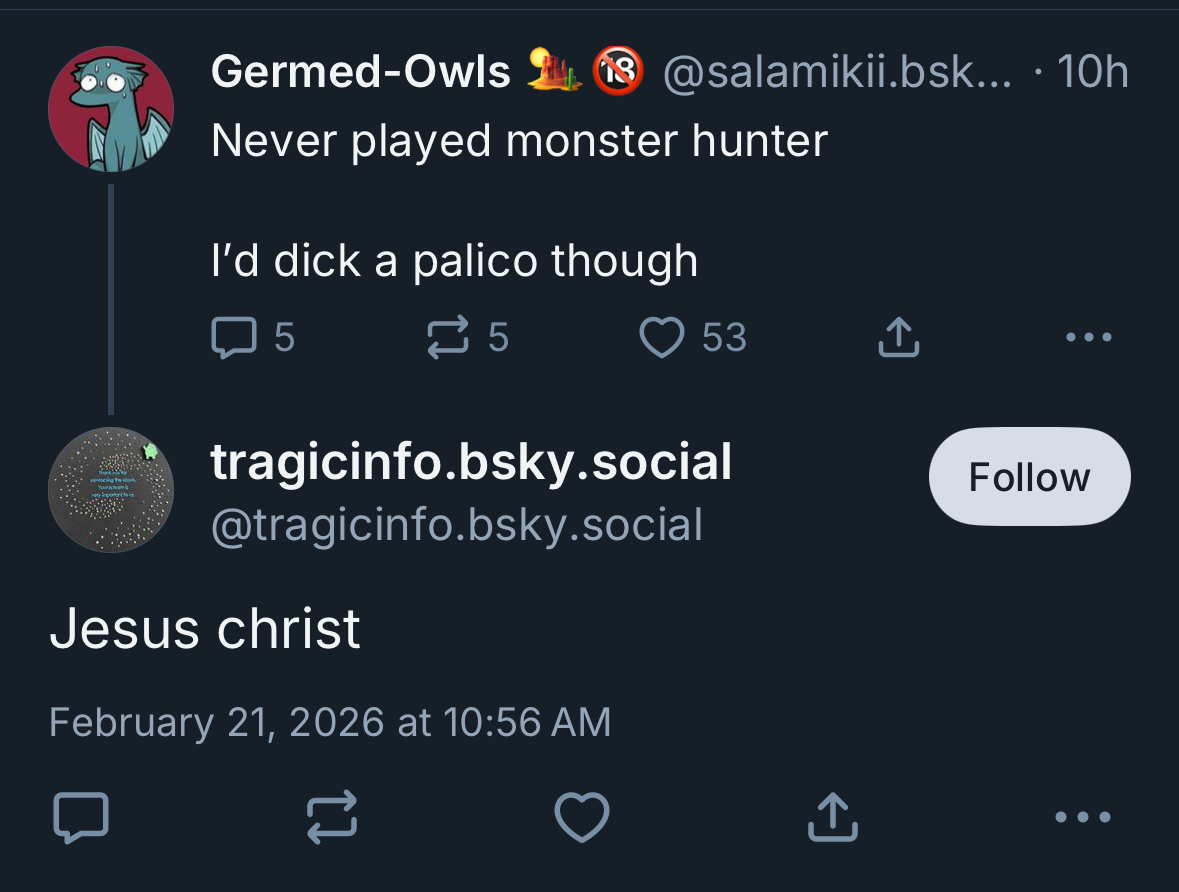The width and height of the screenshot is (1179, 892).
Task: Open the Germed-Owls display name link
Action: click(x=361, y=72)
